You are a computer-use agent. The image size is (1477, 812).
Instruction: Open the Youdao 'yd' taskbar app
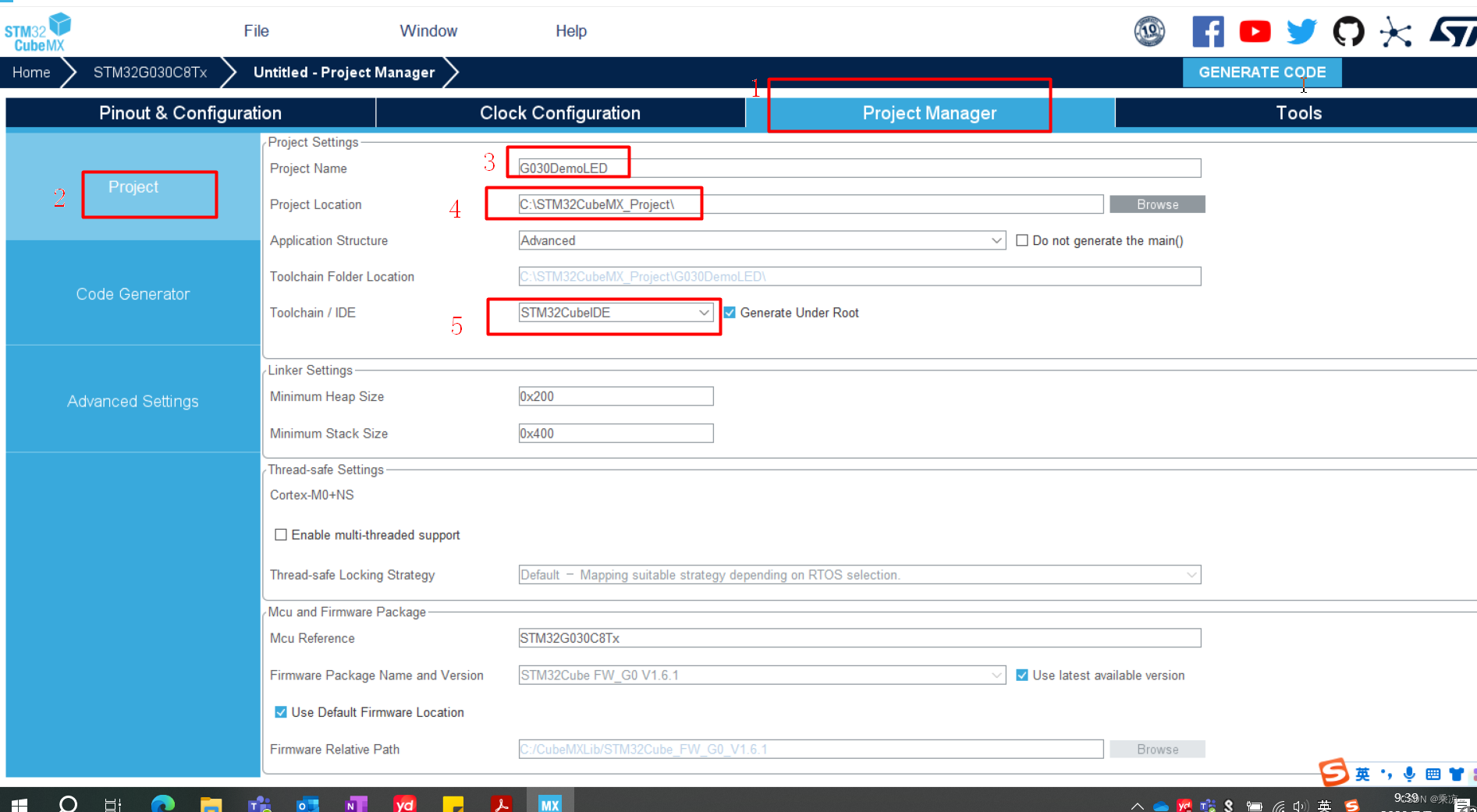[x=404, y=804]
